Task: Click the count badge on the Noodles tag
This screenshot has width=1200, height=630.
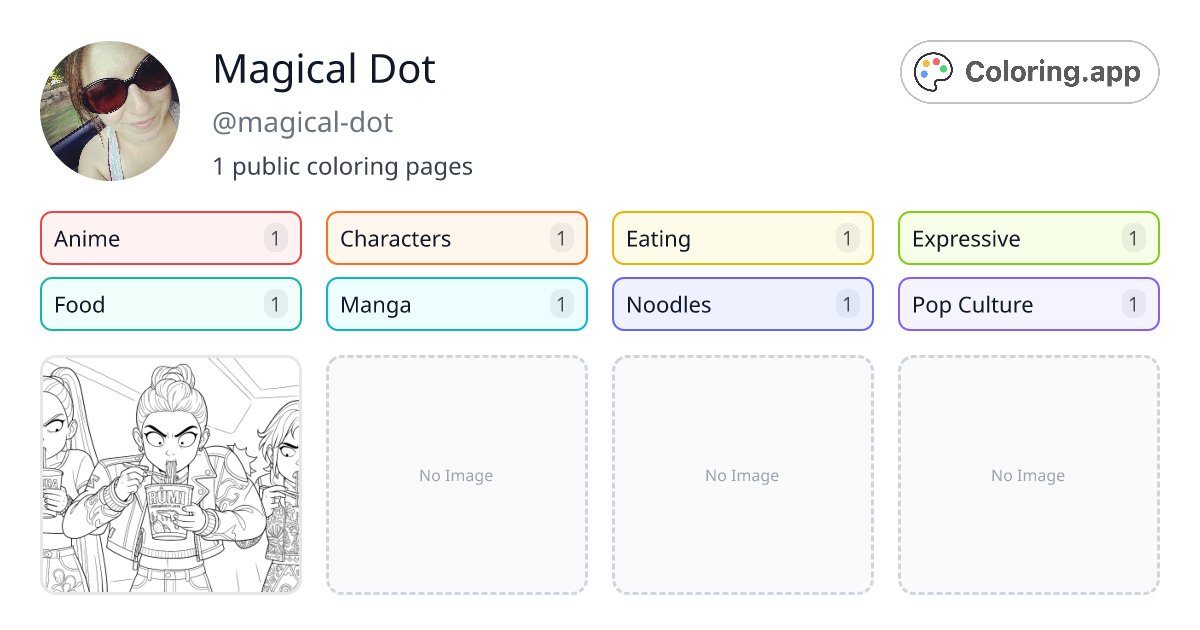Action: coord(847,304)
